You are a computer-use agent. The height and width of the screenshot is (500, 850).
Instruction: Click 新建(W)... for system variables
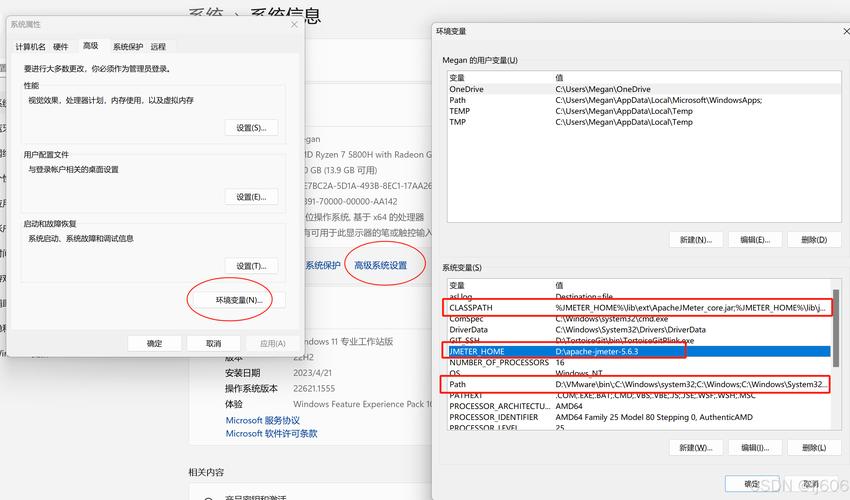(x=696, y=448)
